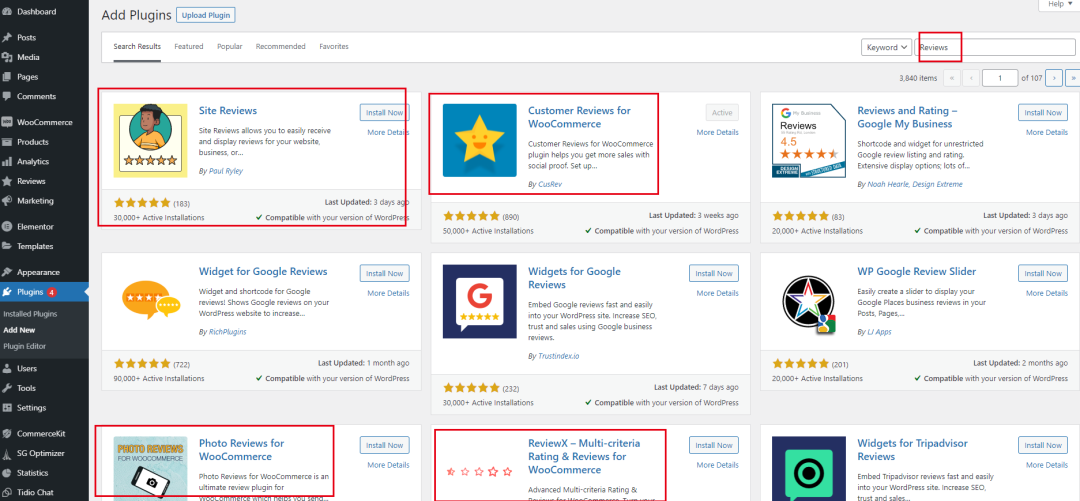Click the Customer Reviews for WooCommerce star icon
This screenshot has width=1080, height=501.
pyautogui.click(x=479, y=141)
